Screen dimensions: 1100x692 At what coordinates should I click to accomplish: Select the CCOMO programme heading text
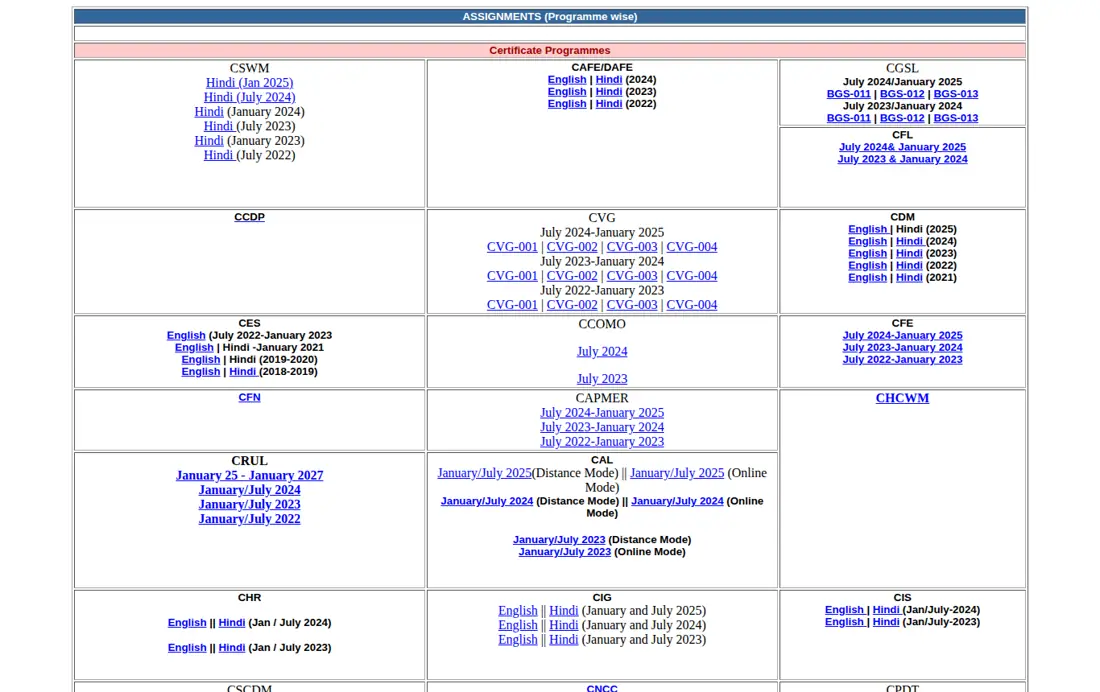[602, 324]
